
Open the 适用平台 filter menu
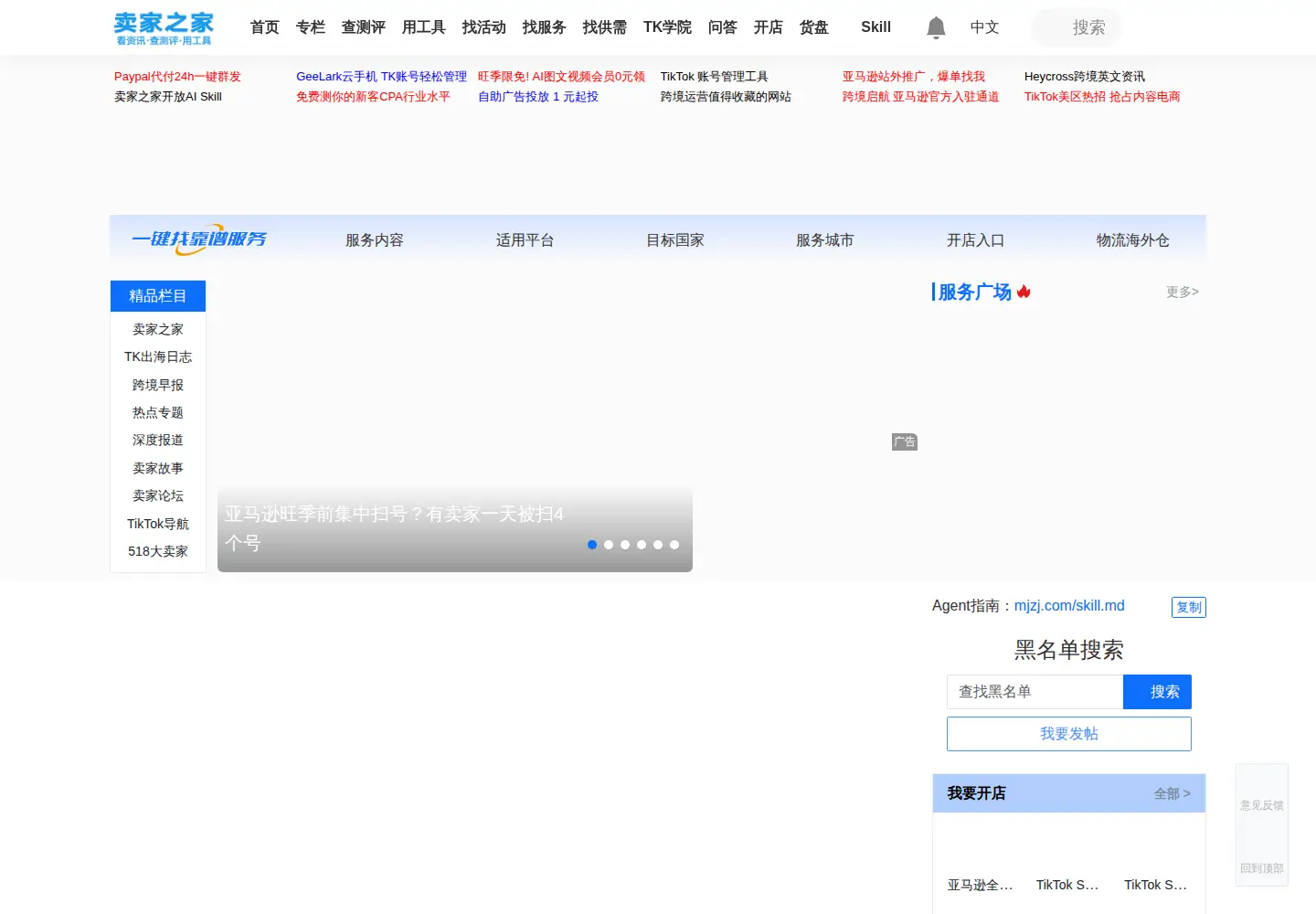525,240
